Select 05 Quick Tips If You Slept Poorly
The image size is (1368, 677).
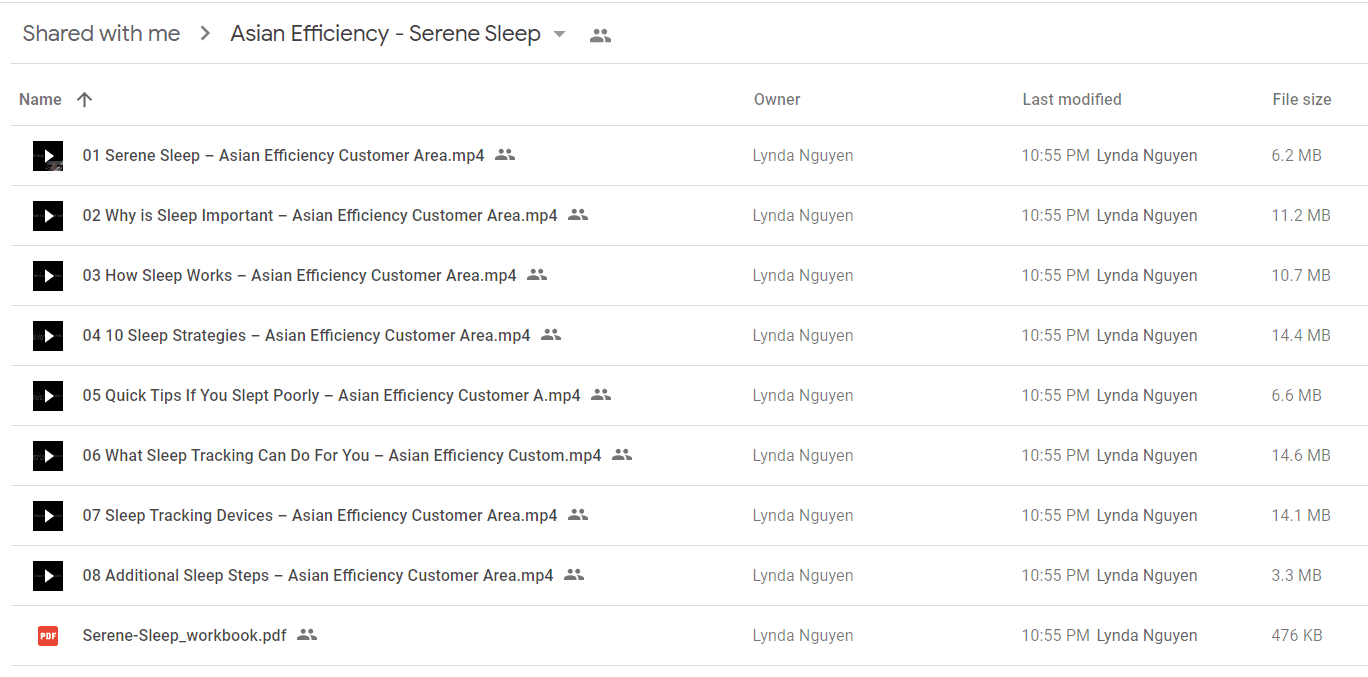(331, 395)
